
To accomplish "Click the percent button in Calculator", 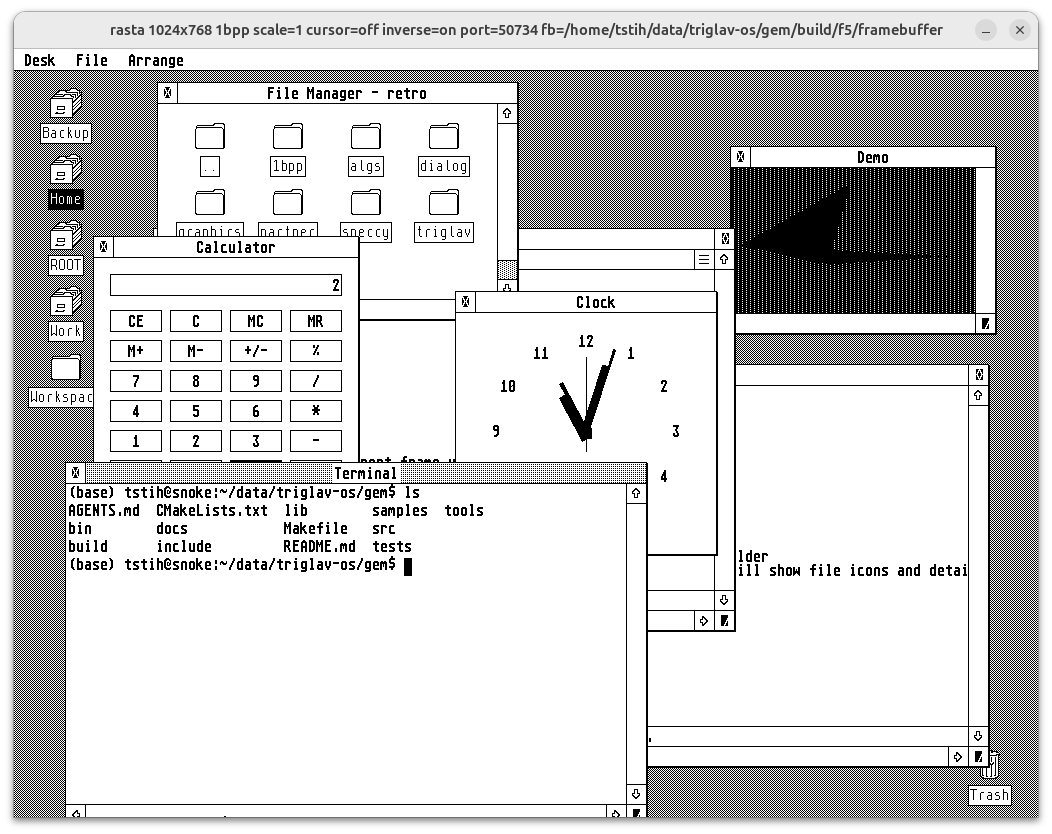I will (x=315, y=351).
